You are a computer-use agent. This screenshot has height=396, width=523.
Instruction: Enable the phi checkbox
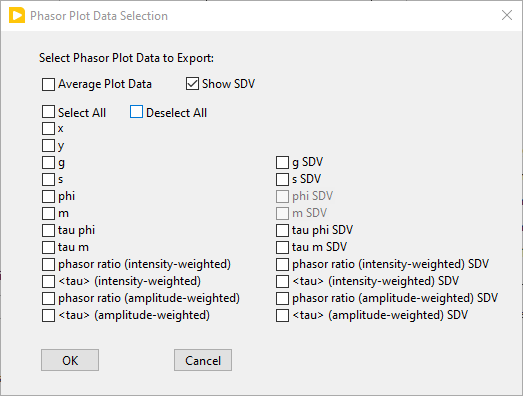(x=48, y=196)
